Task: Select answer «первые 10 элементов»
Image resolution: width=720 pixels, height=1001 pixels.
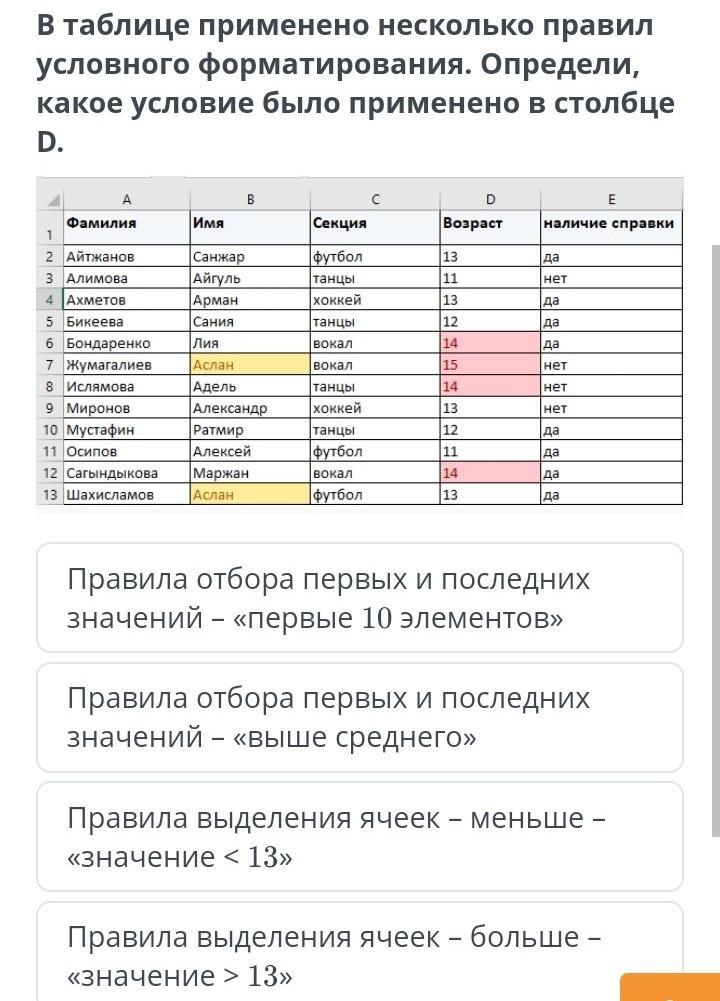Action: (x=360, y=598)
